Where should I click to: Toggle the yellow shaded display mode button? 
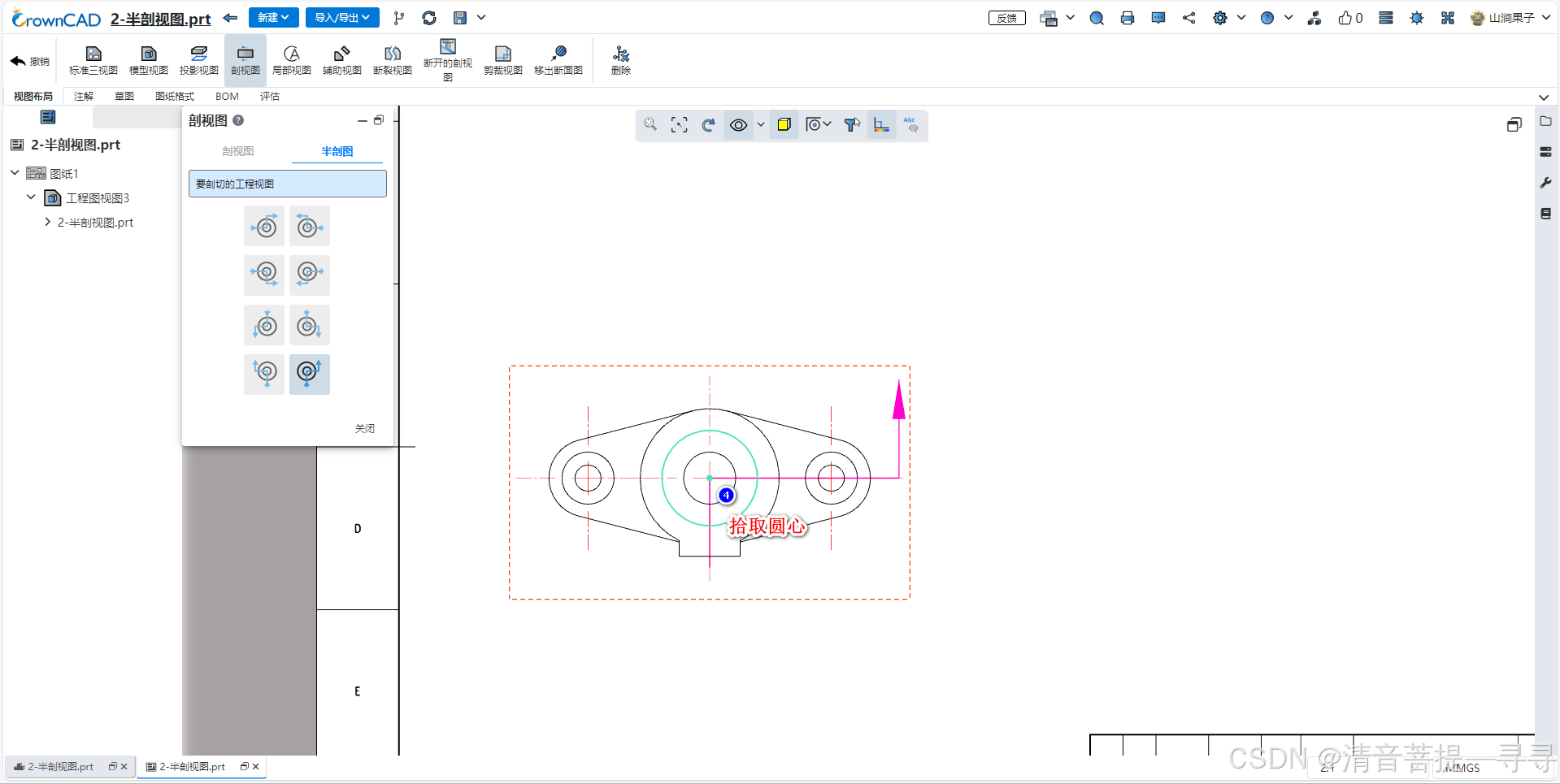784,125
